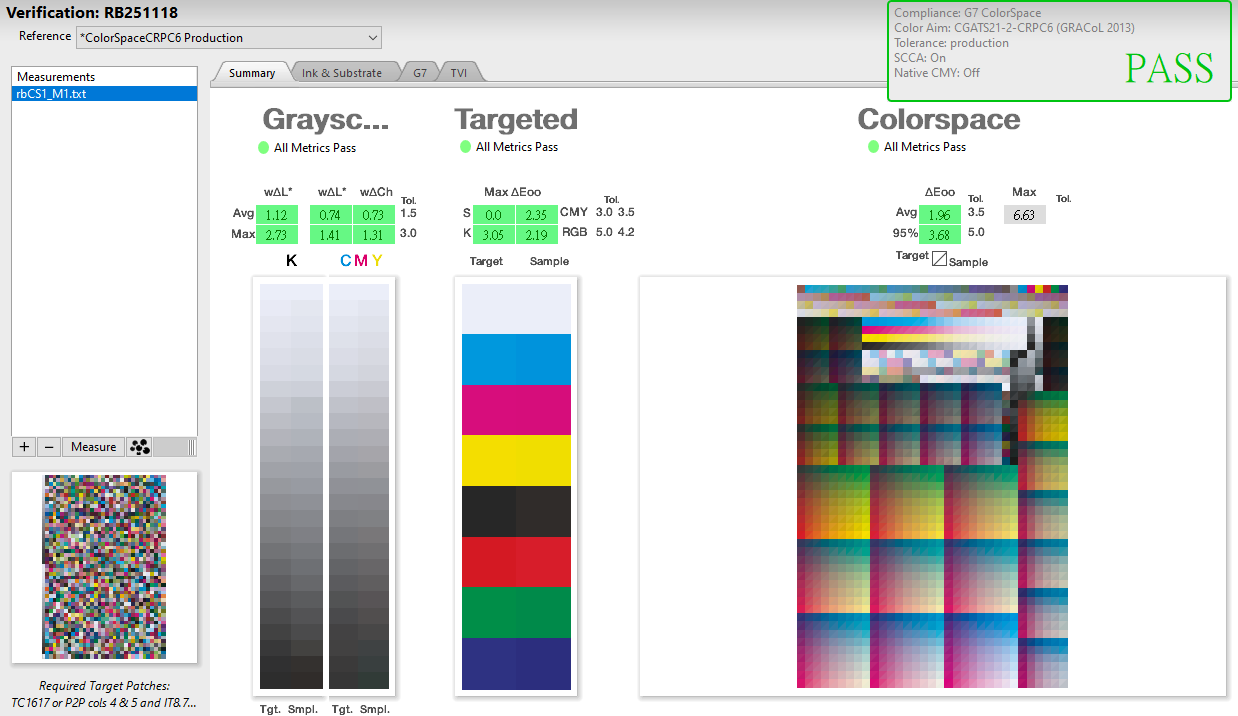Click the target patch thumbnail preview
The width and height of the screenshot is (1238, 716).
104,566
